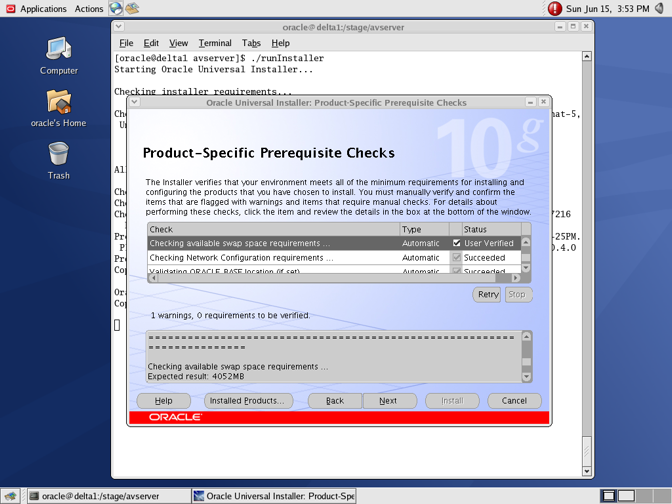Switch to Oracle Universal Installer taskbar entry
The width and height of the screenshot is (672, 504).
pos(274,496)
